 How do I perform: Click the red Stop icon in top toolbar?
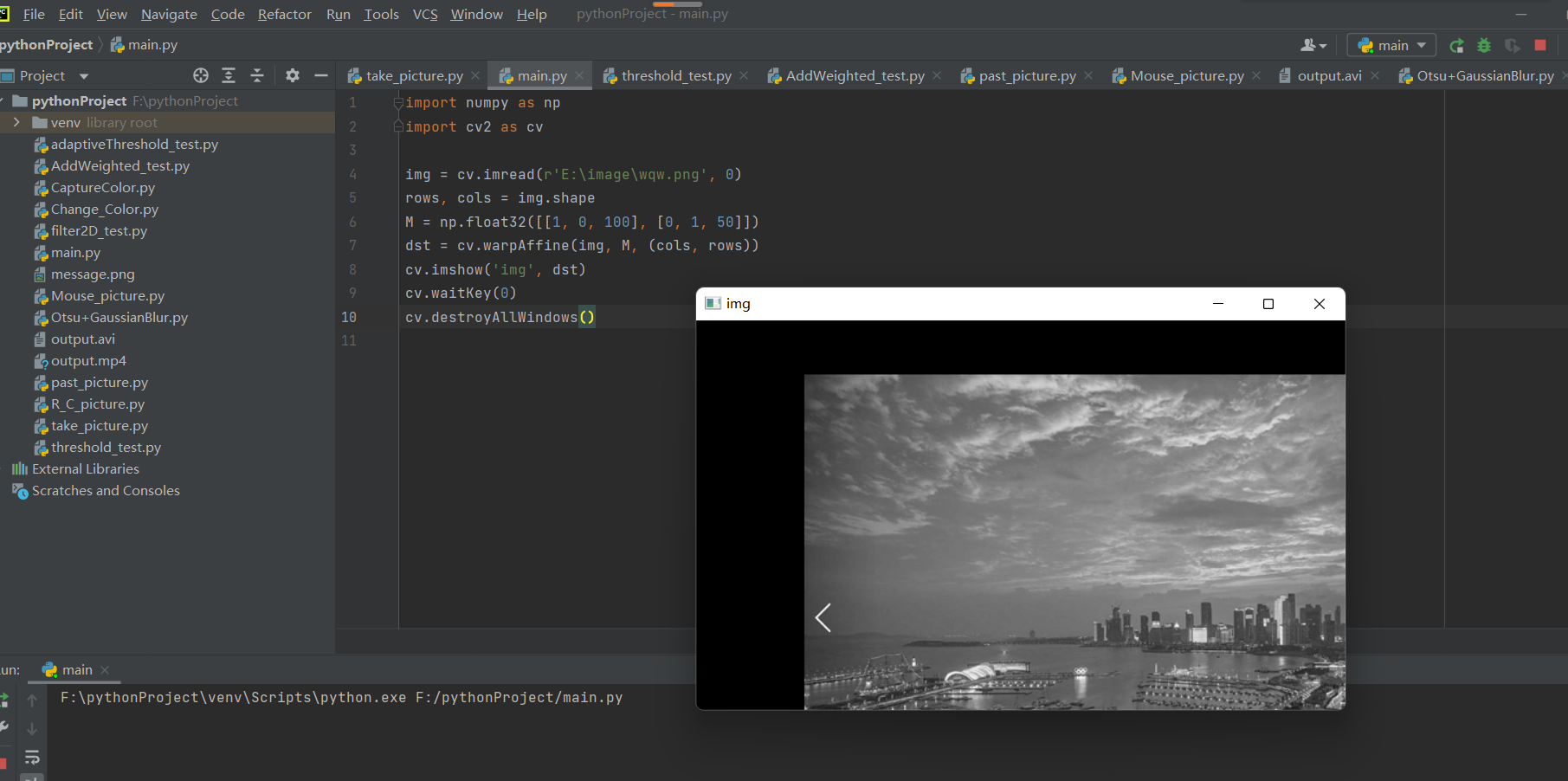tap(1540, 45)
